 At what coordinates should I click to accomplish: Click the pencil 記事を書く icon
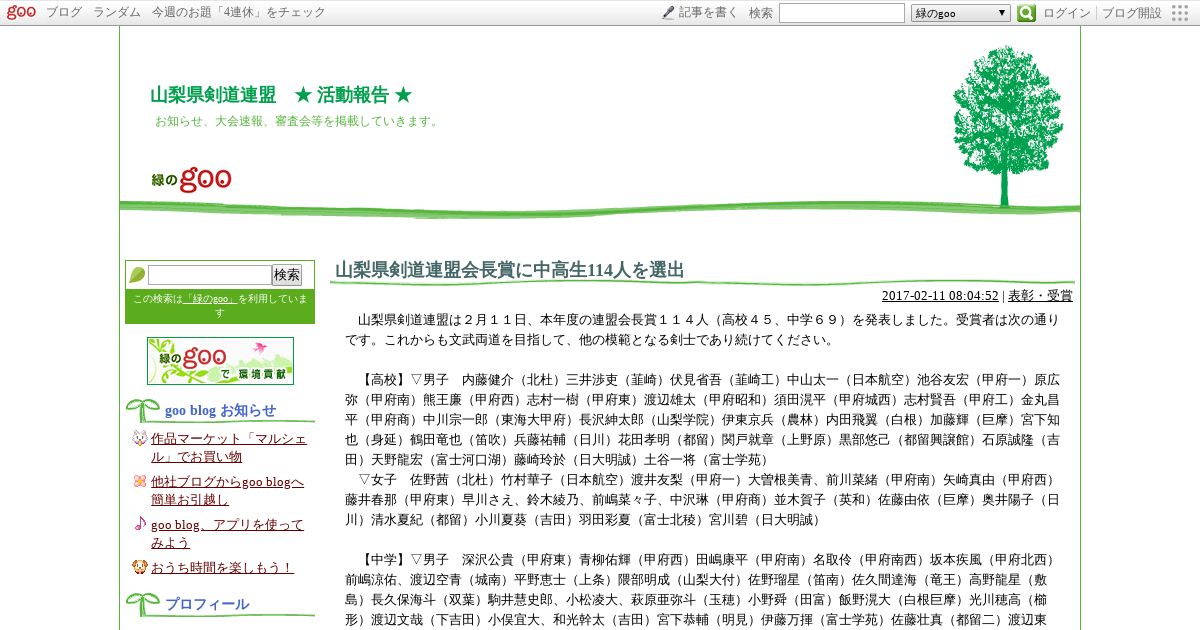click(x=668, y=13)
